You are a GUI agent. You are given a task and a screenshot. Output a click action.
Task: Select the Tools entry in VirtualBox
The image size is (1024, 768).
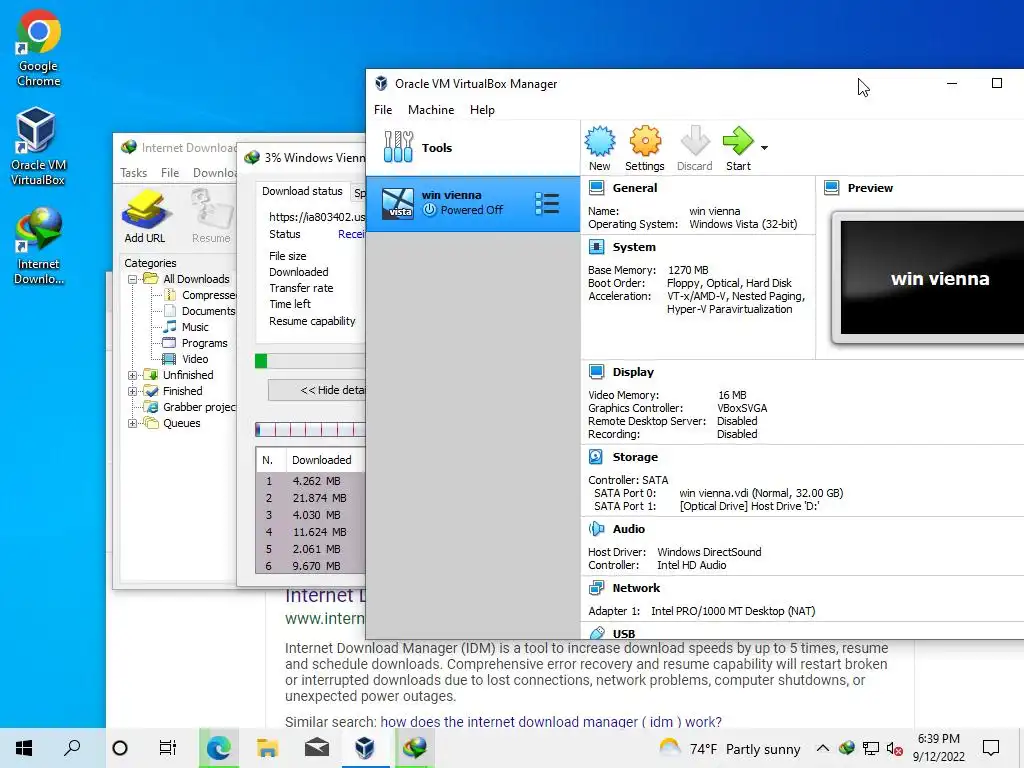coord(473,148)
